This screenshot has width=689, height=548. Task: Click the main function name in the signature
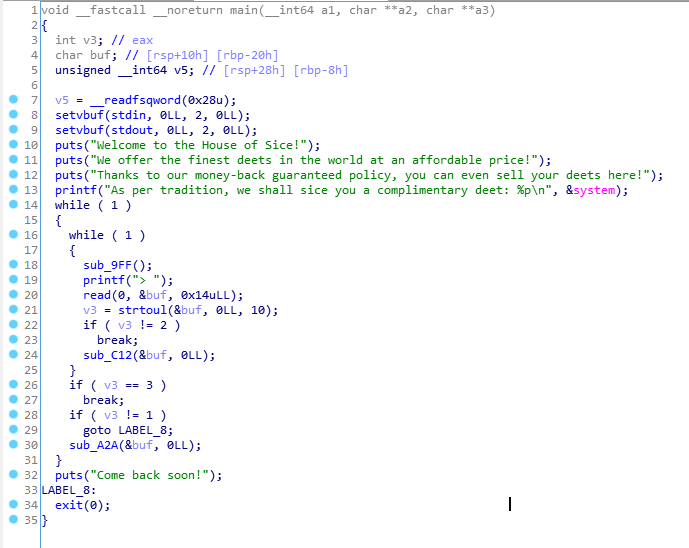pos(243,10)
